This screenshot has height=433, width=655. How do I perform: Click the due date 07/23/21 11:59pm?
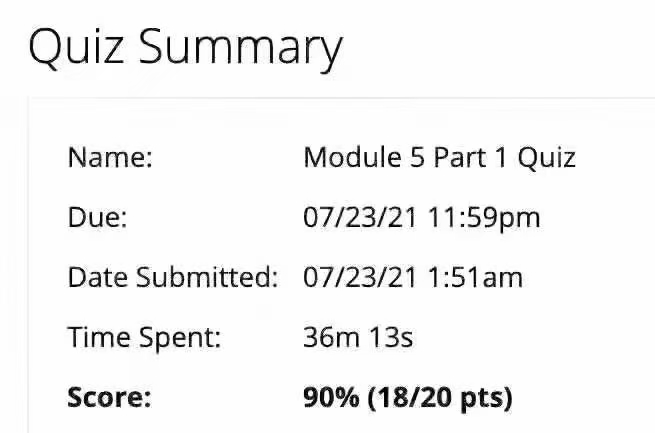(421, 218)
